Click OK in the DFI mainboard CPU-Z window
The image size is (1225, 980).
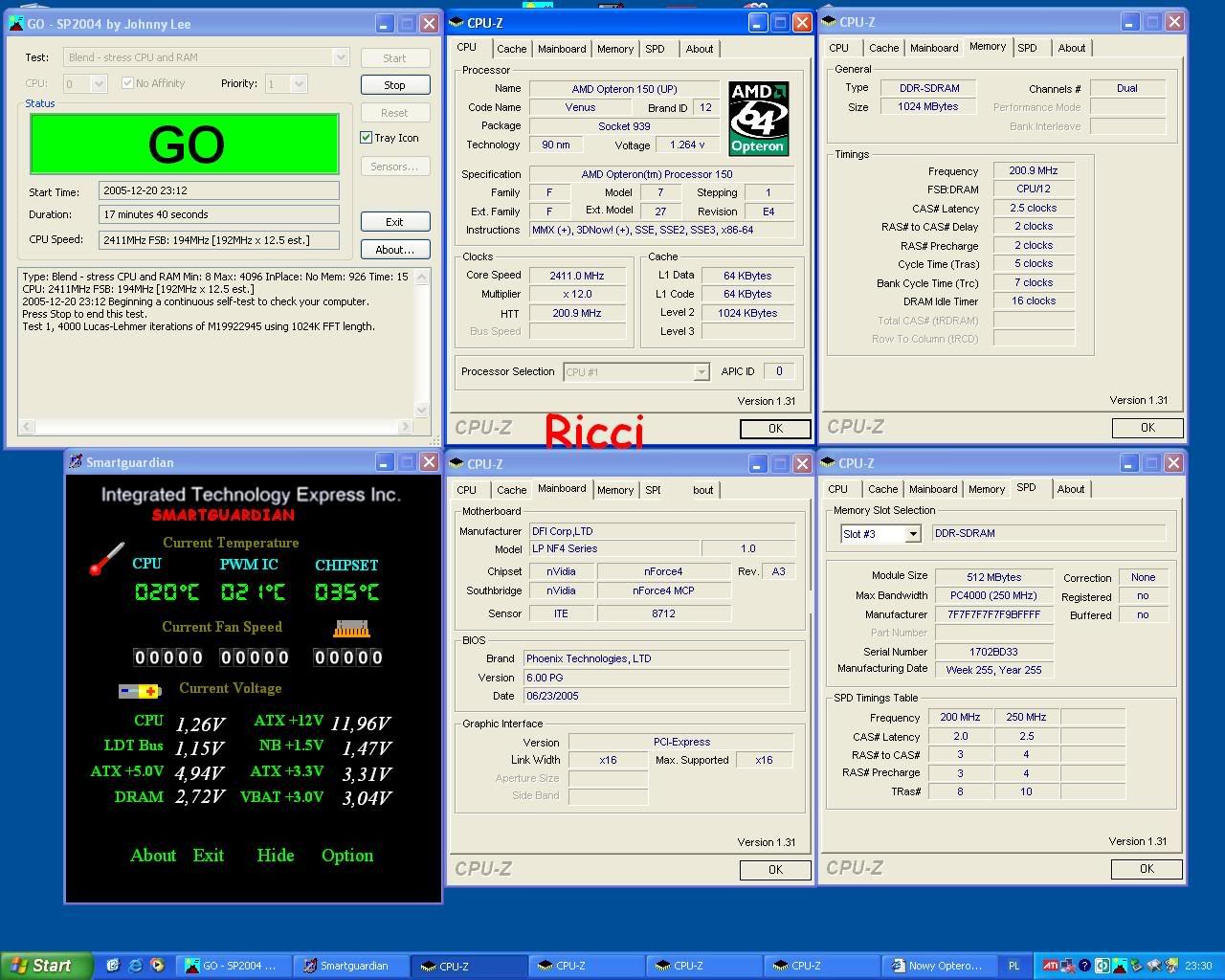pos(775,870)
